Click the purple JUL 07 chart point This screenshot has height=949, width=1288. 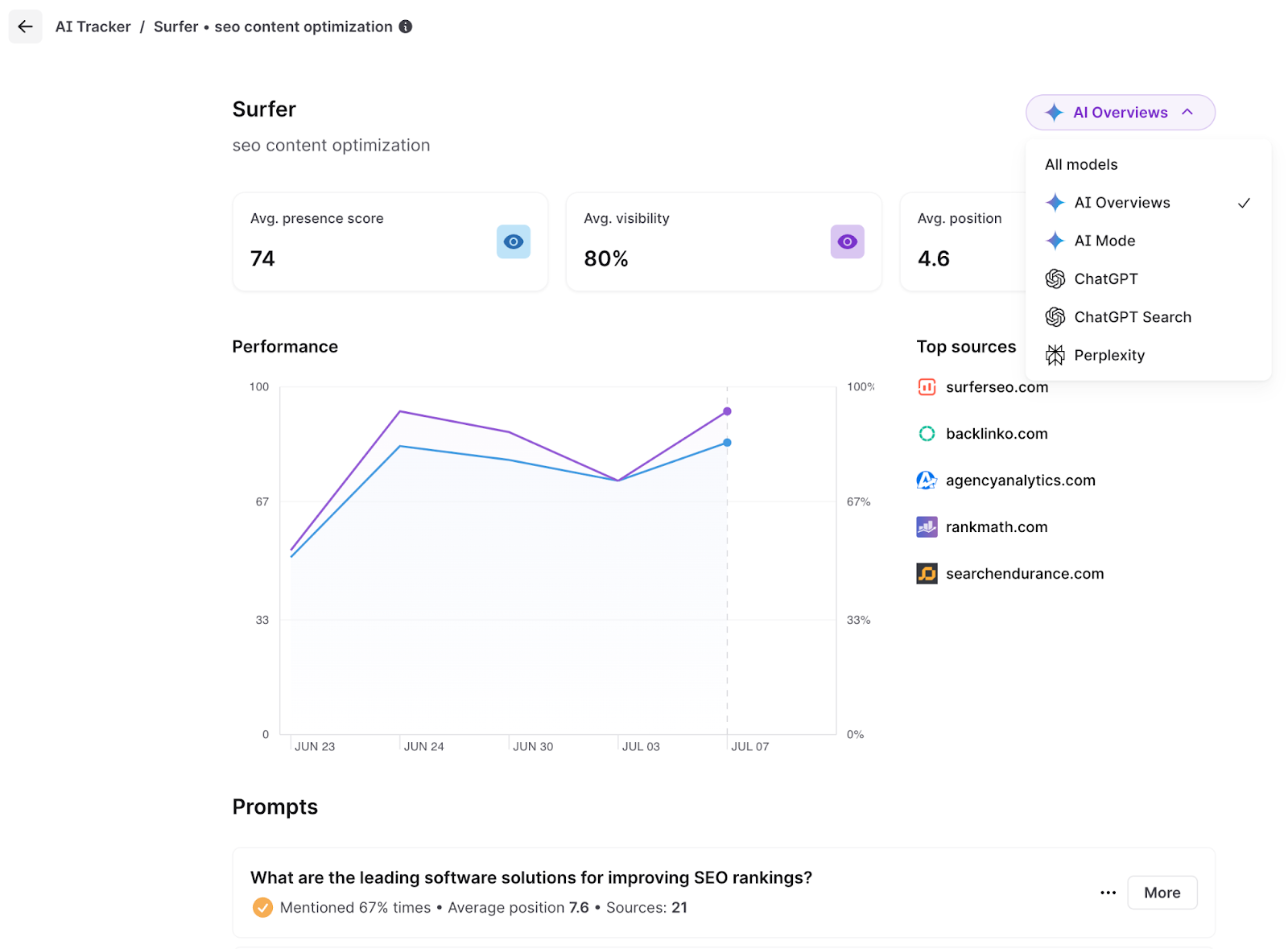click(727, 411)
